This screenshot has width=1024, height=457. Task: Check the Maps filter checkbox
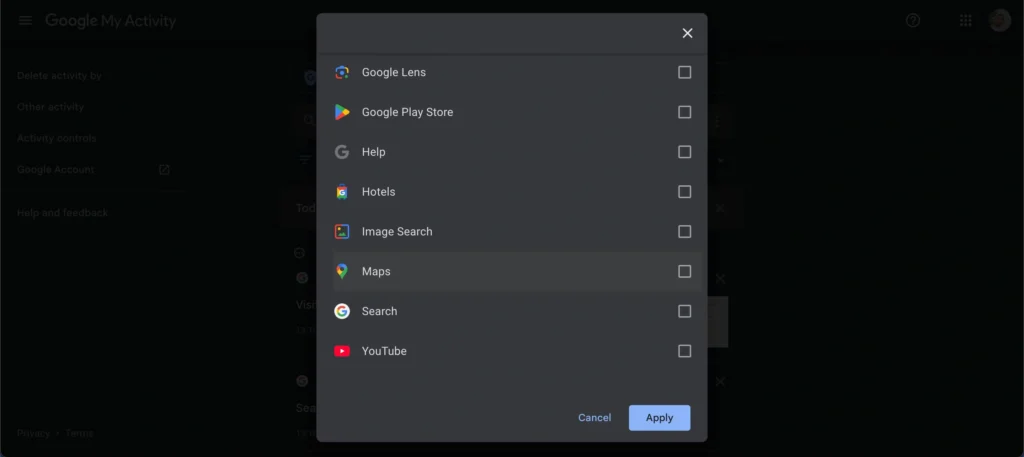[684, 271]
